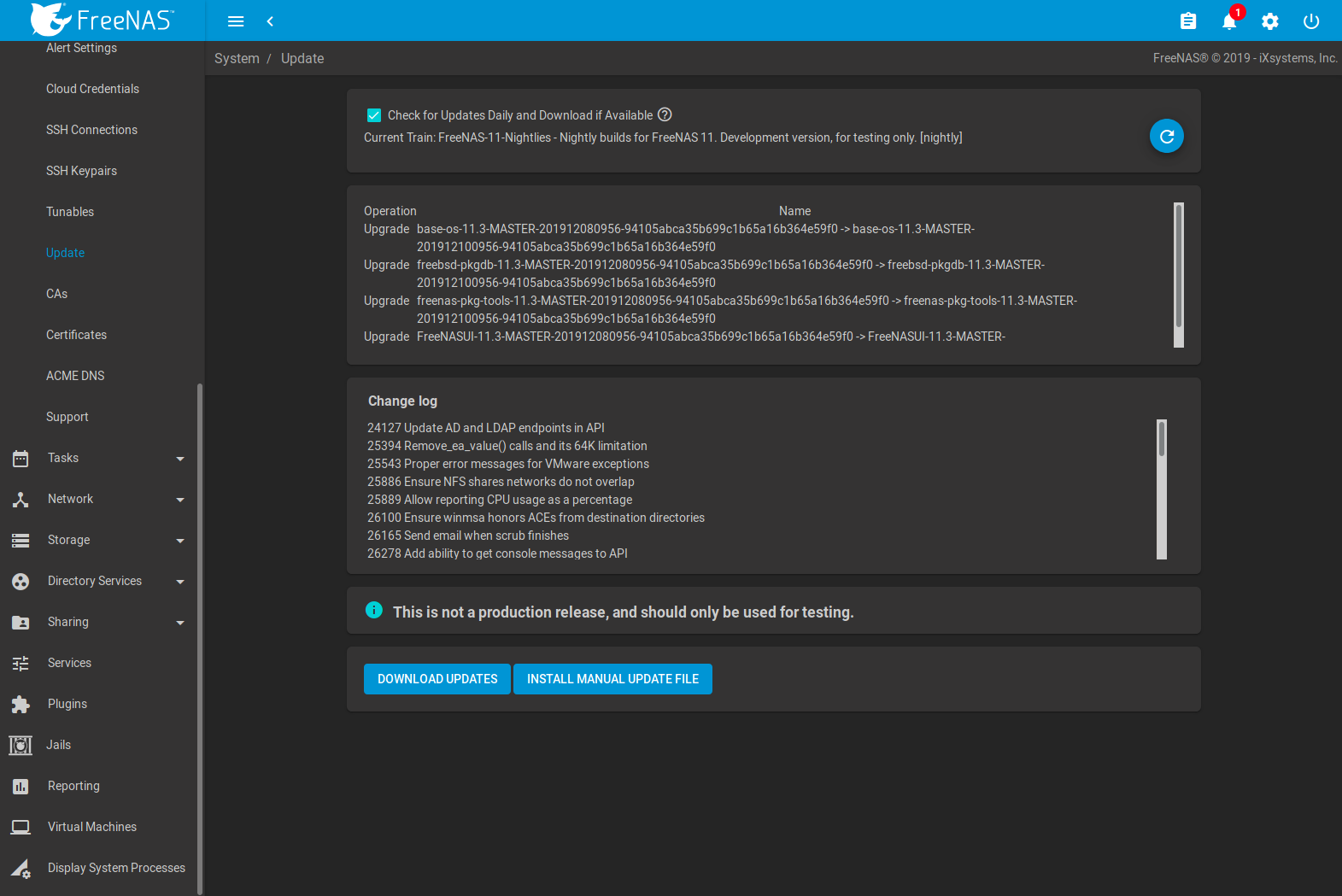1342x896 pixels.
Task: Open Certificates page
Action: click(x=76, y=335)
